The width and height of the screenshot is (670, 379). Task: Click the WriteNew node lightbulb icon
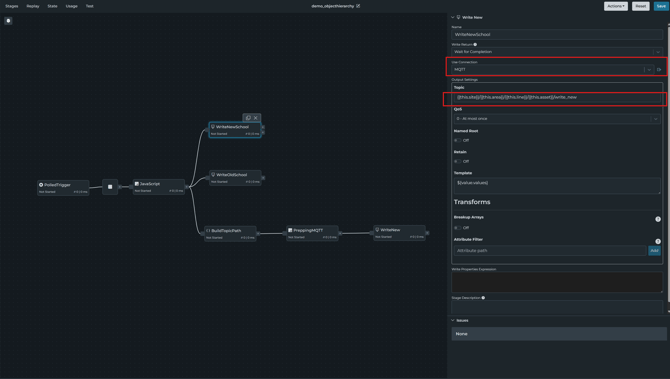[x=377, y=230]
